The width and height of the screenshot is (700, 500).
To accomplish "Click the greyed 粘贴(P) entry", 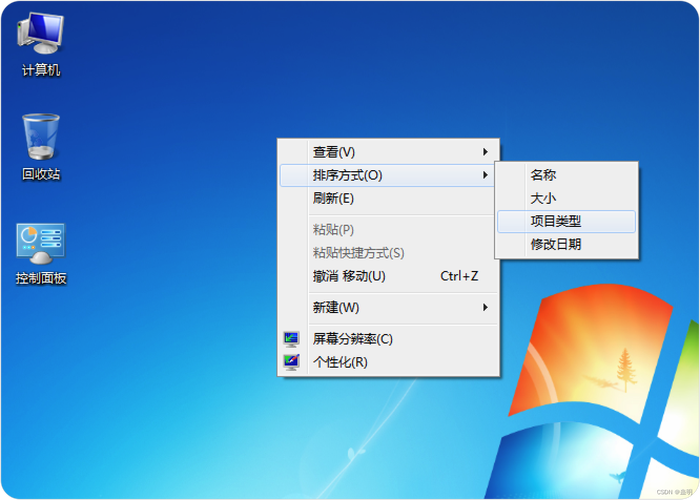I will click(x=388, y=230).
